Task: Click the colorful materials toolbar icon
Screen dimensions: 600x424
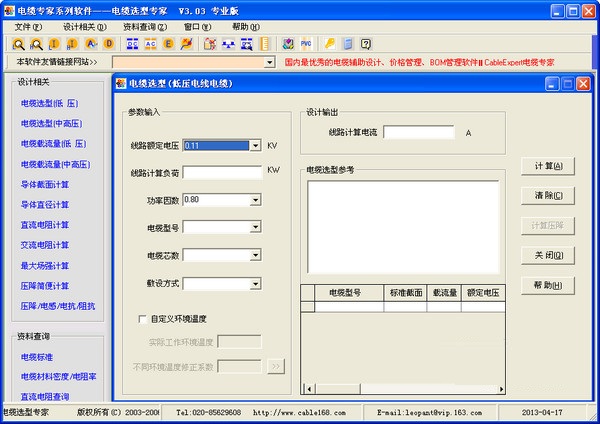Action: pos(288,44)
